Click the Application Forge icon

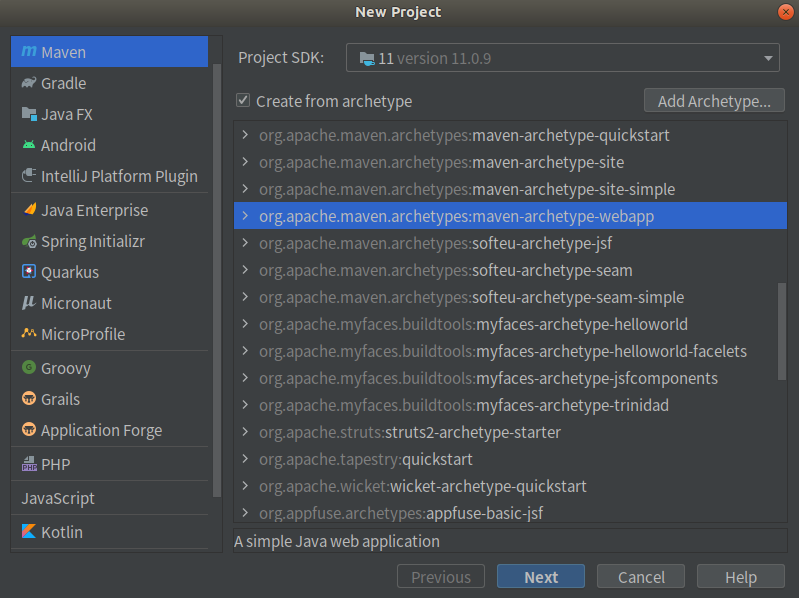pos(29,429)
